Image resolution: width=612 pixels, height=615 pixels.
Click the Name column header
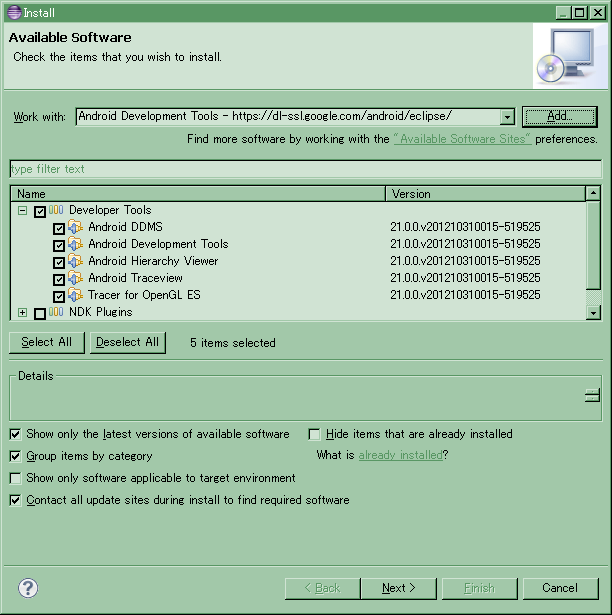(x=198, y=194)
